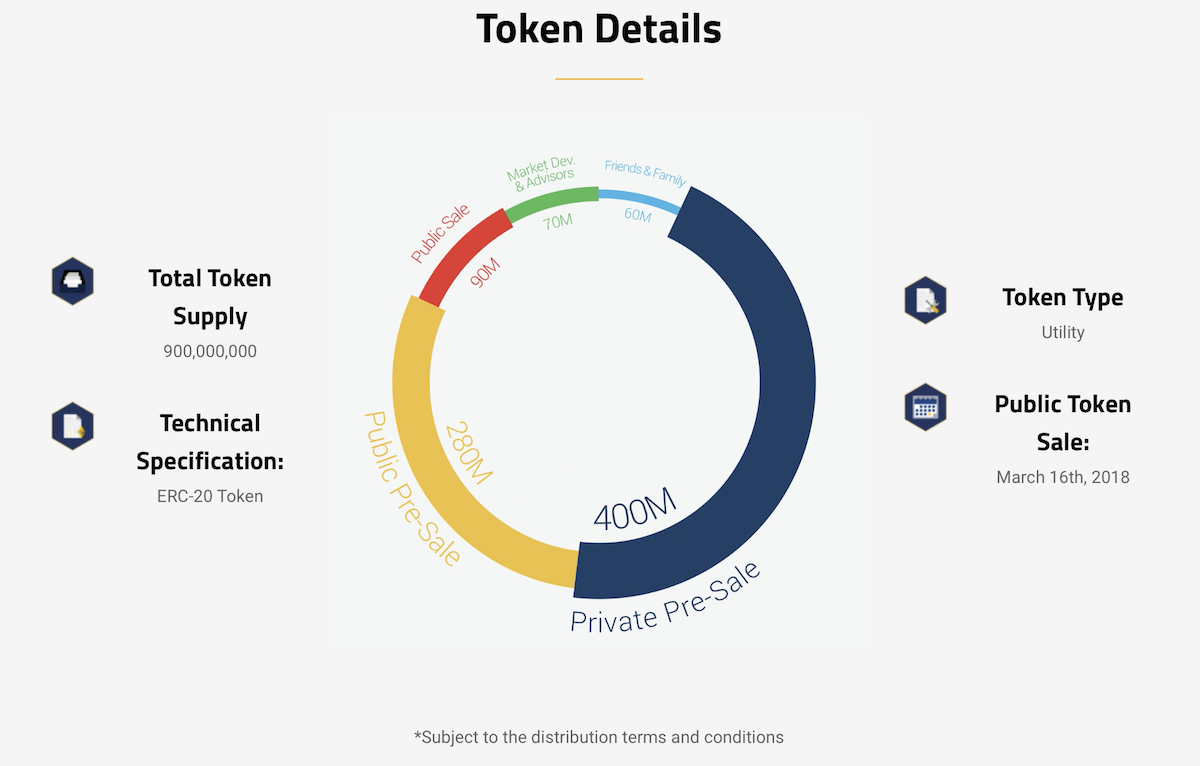The image size is (1200, 766).
Task: Click the 900,000,000 supply figure
Action: point(210,351)
